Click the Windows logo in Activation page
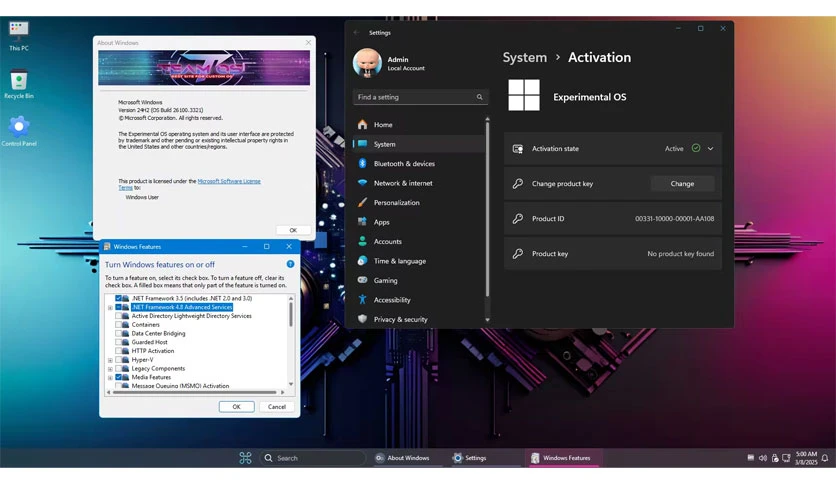 point(524,95)
